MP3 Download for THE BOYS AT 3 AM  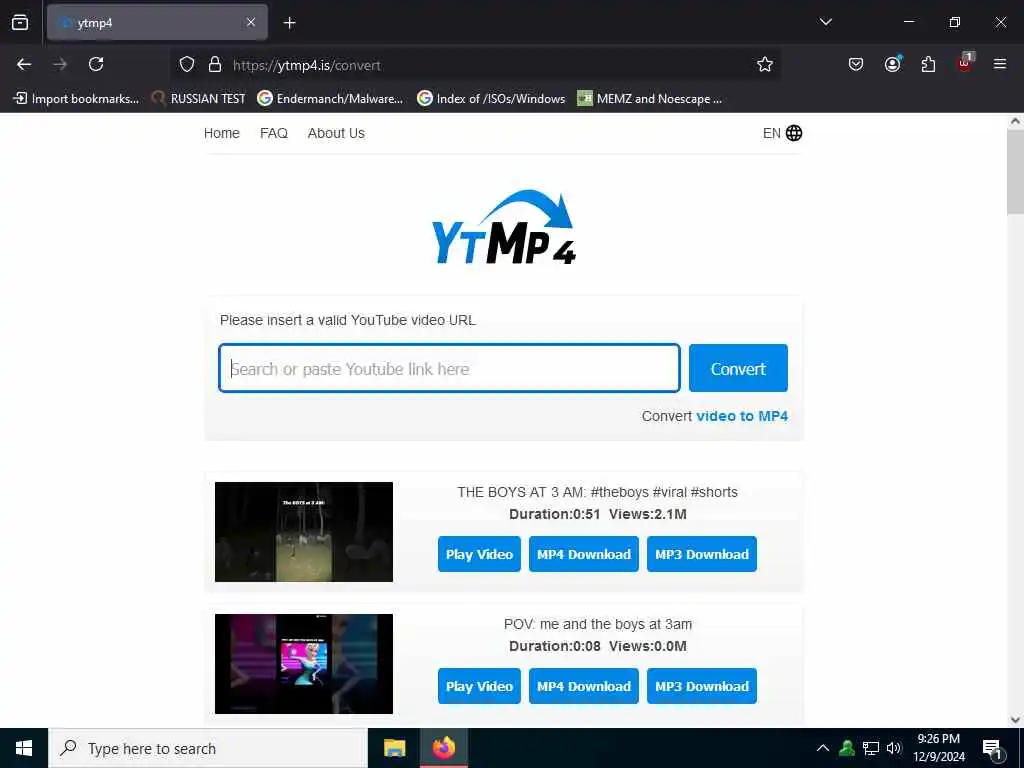pos(702,554)
